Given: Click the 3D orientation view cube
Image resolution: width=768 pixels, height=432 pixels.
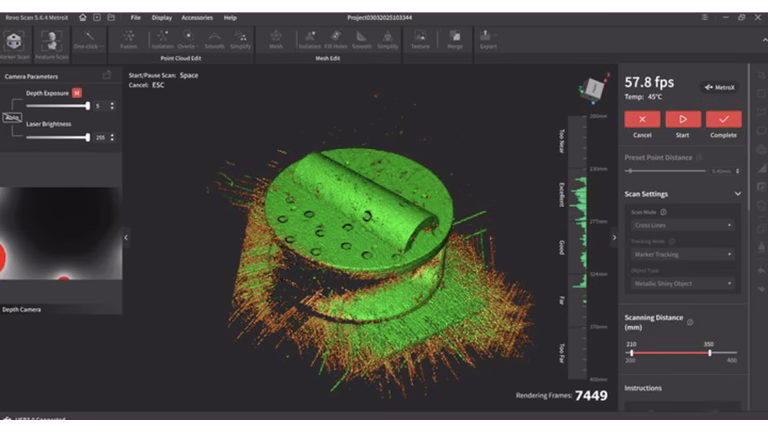Looking at the screenshot, I should pyautogui.click(x=593, y=90).
